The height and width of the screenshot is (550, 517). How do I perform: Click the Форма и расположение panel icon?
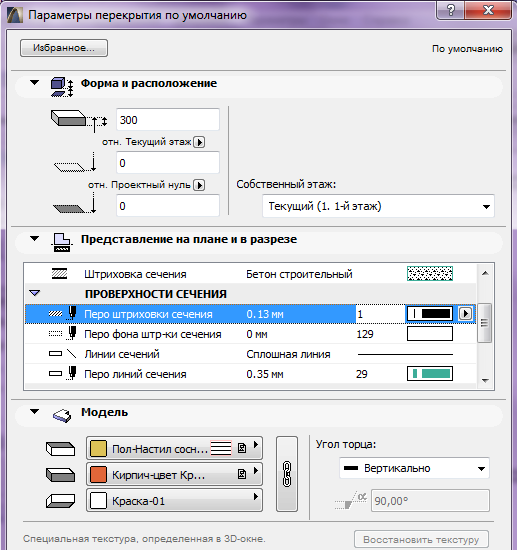[x=62, y=87]
